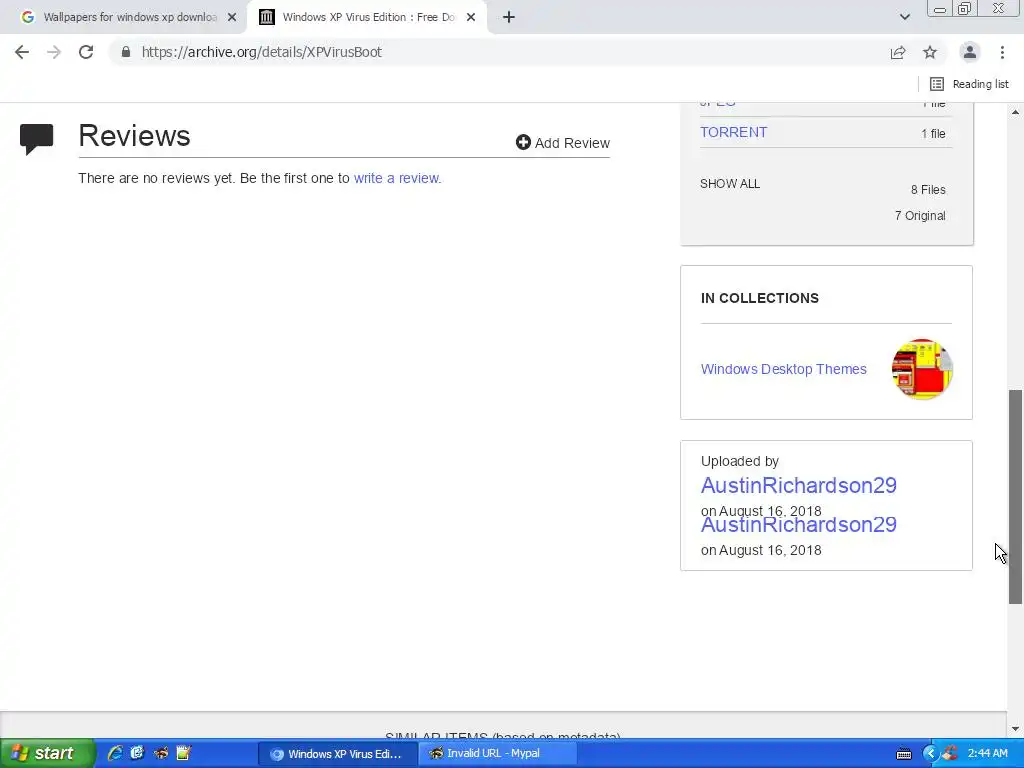Viewport: 1024px width, 768px height.
Task: Expand the tab search dropdown arrow
Action: point(904,18)
